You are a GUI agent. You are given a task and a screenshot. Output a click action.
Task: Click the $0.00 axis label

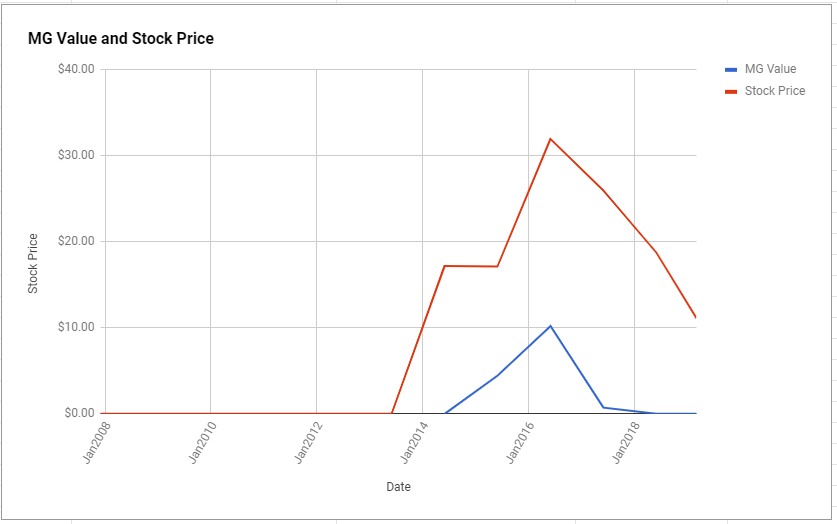(x=79, y=413)
